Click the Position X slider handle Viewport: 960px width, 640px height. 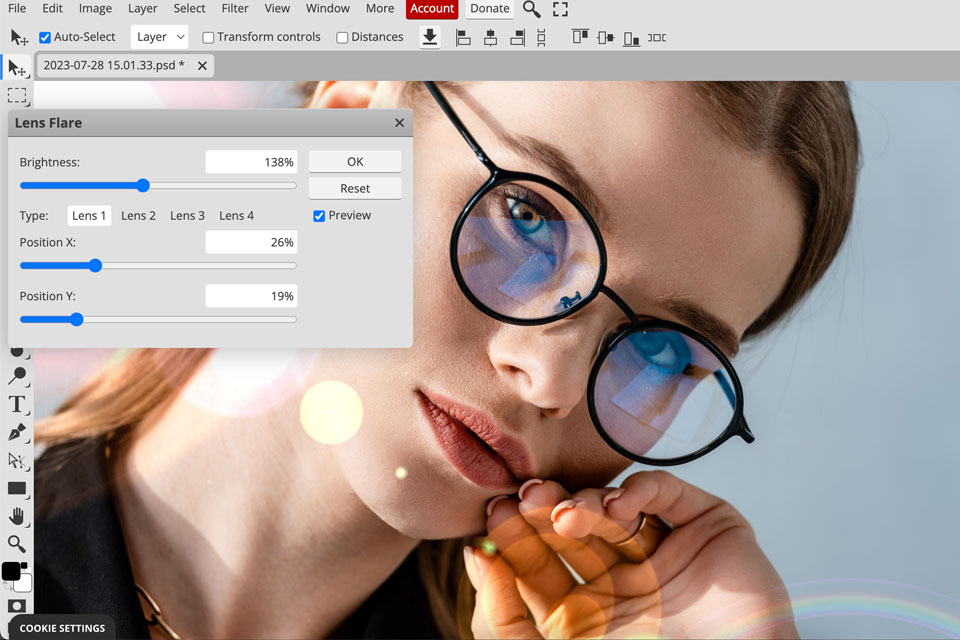tap(95, 266)
